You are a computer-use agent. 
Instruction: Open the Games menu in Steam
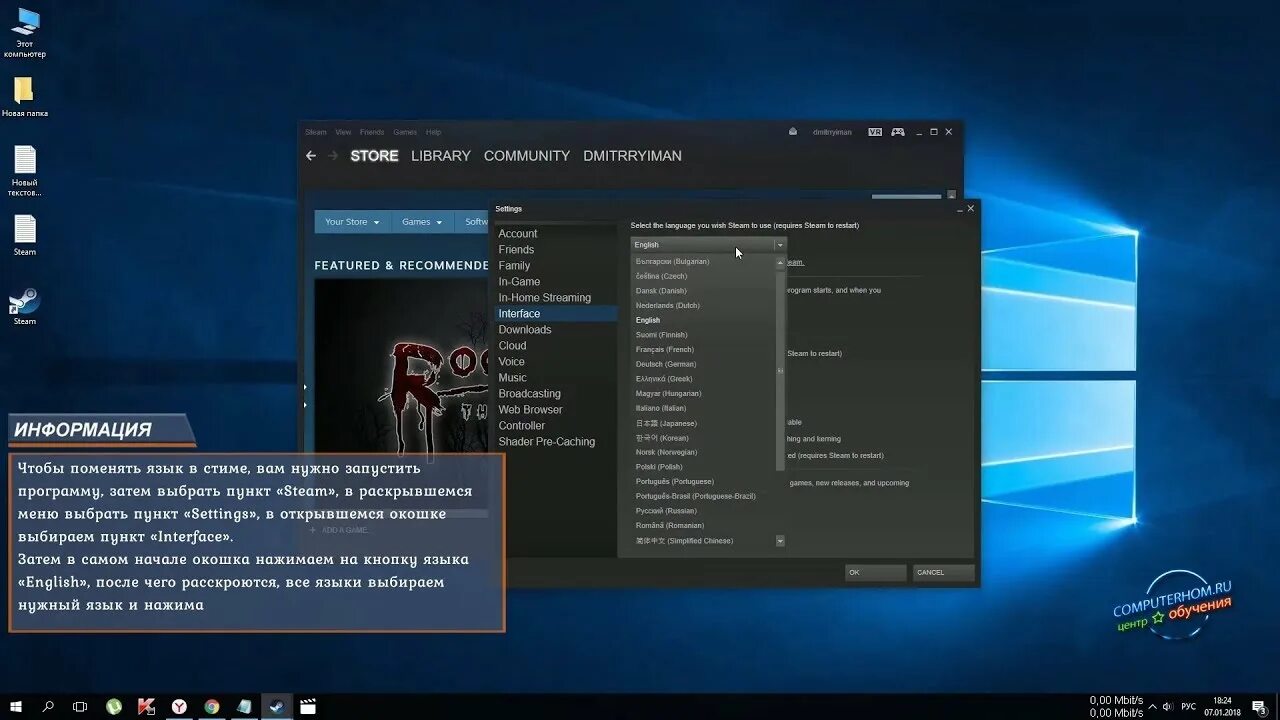[405, 132]
